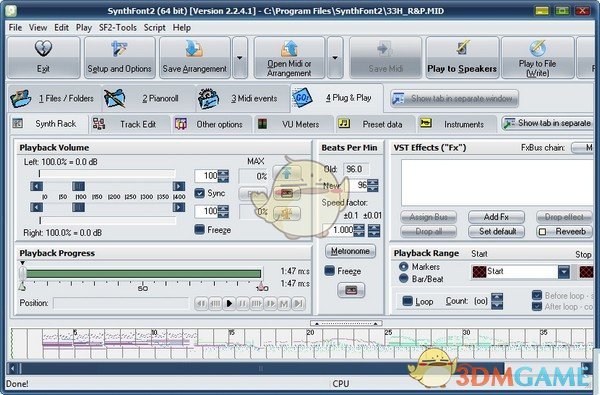Image resolution: width=600 pixels, height=395 pixels.
Task: Open the Start marker dropdown
Action: (564, 272)
